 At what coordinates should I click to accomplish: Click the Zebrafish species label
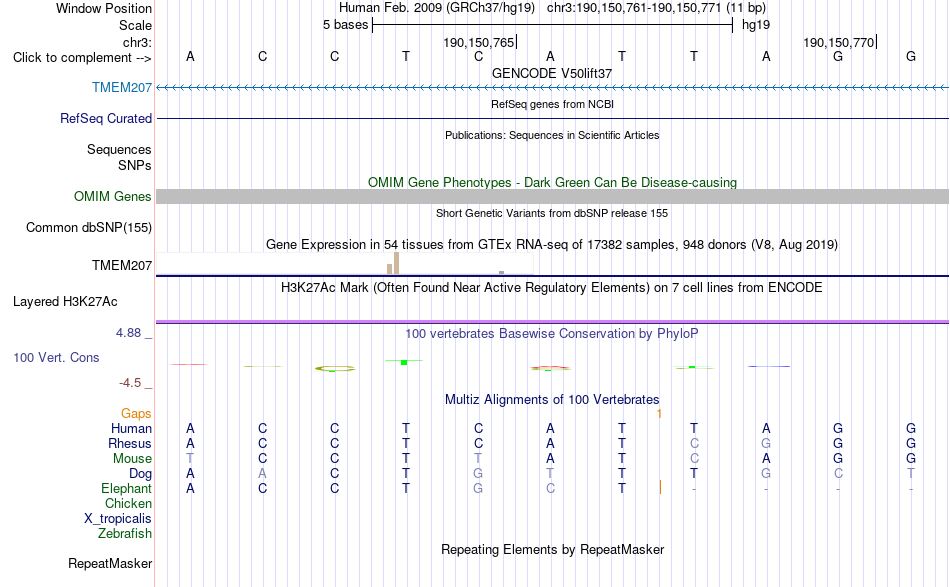pos(125,533)
